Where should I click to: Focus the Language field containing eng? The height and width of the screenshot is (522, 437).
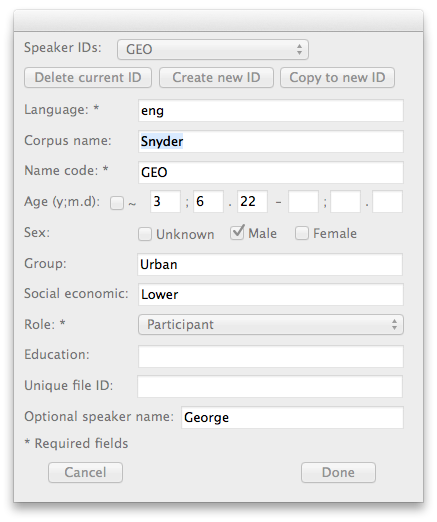(271, 110)
